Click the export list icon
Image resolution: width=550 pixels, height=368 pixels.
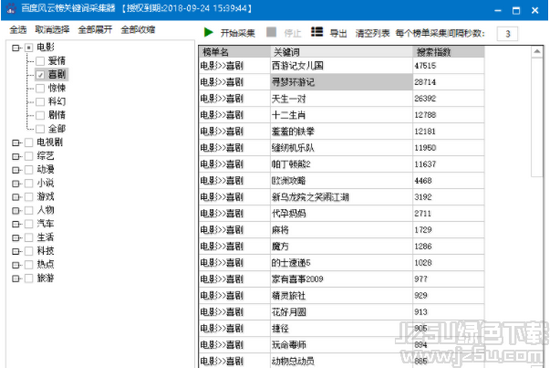click(317, 32)
